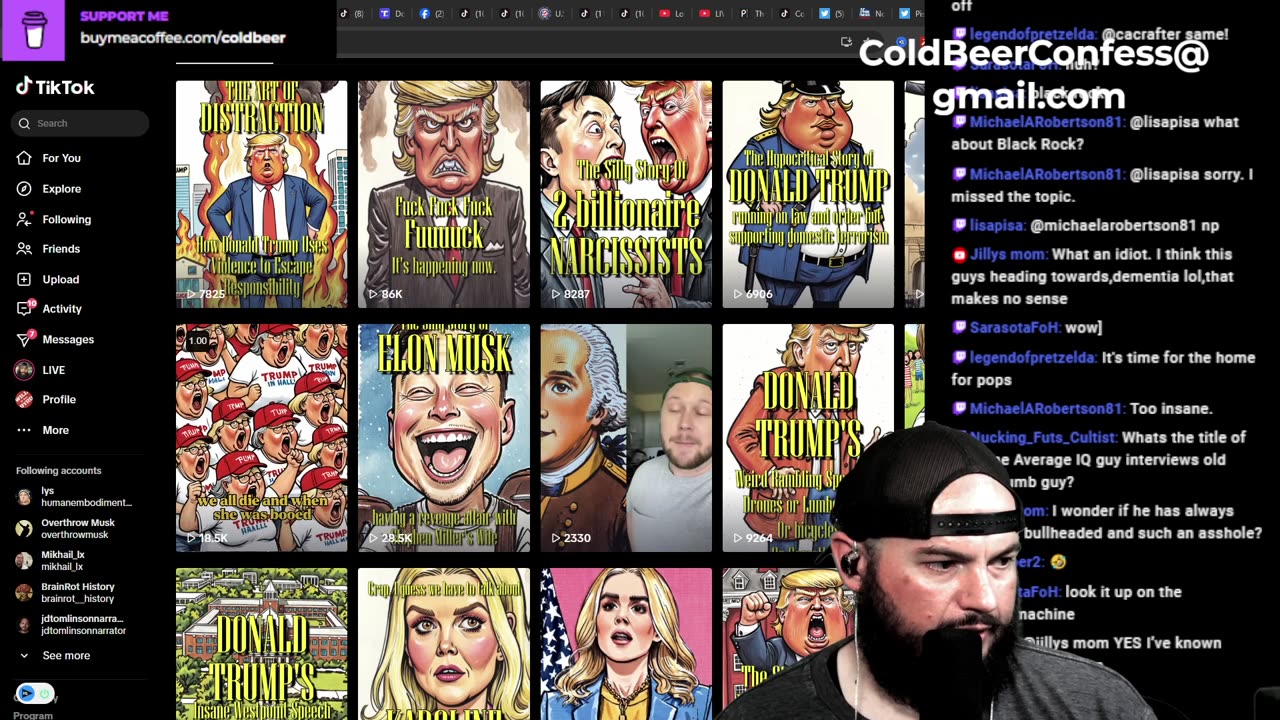Click the Overthrow Musk account name

(78, 523)
